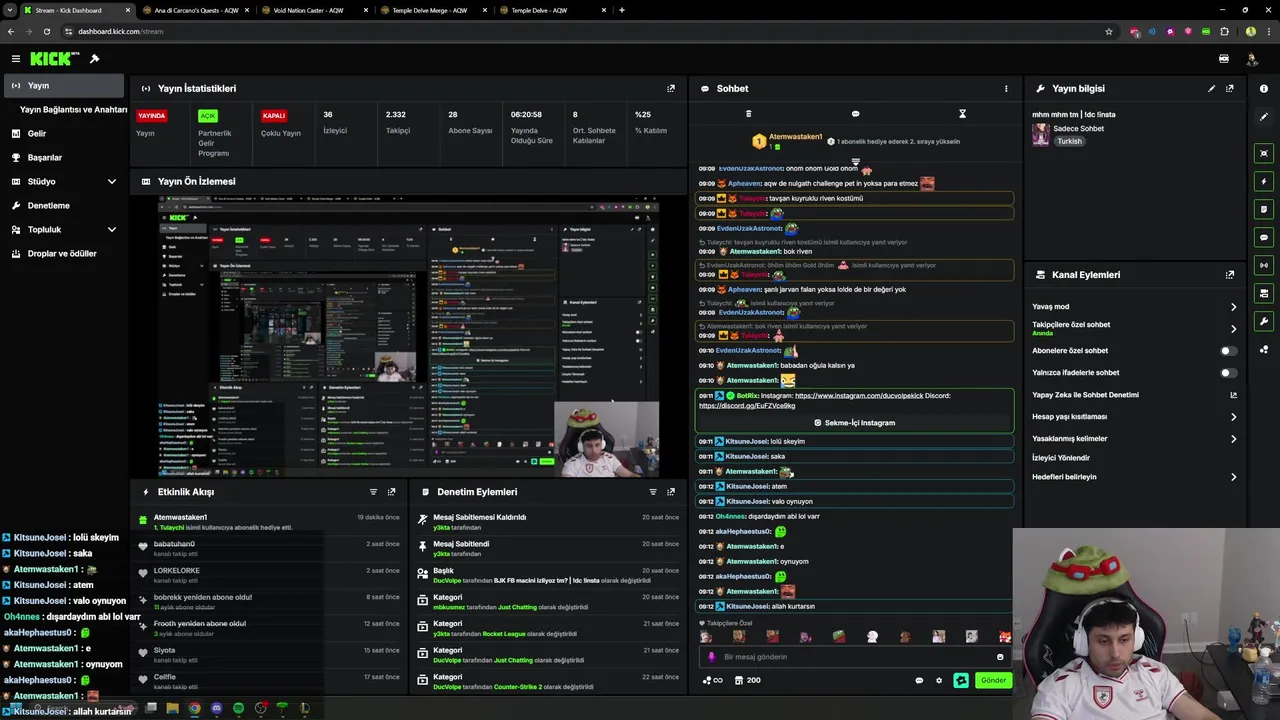The height and width of the screenshot is (720, 1280).
Task: Click the shop icon showing 200
Action: tap(747, 680)
